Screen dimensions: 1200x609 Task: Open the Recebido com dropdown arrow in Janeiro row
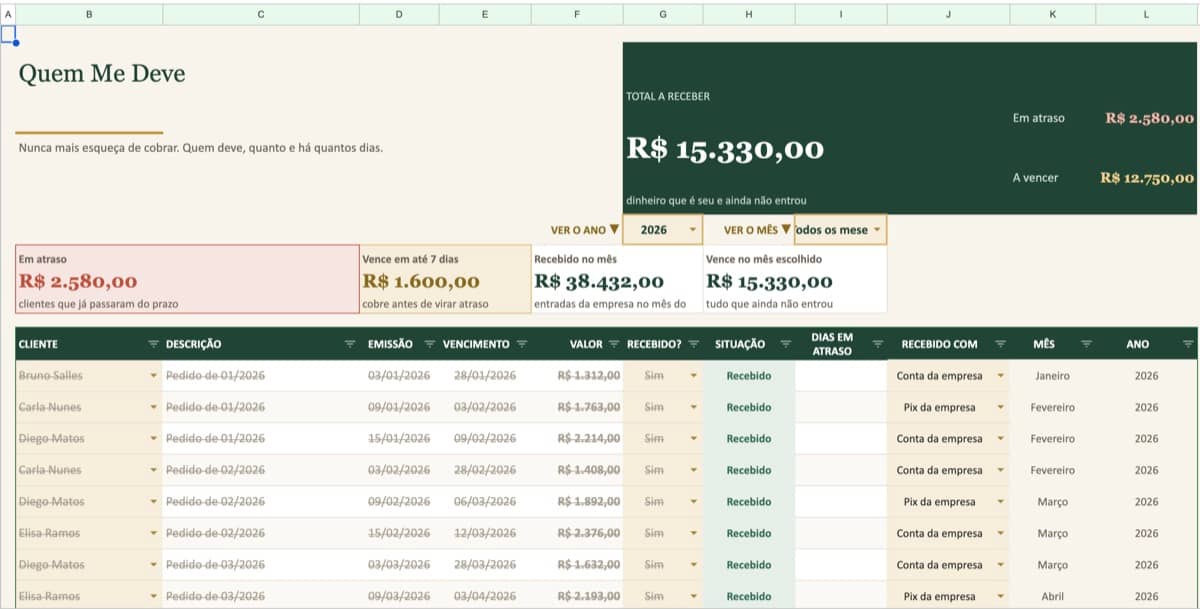point(1000,376)
